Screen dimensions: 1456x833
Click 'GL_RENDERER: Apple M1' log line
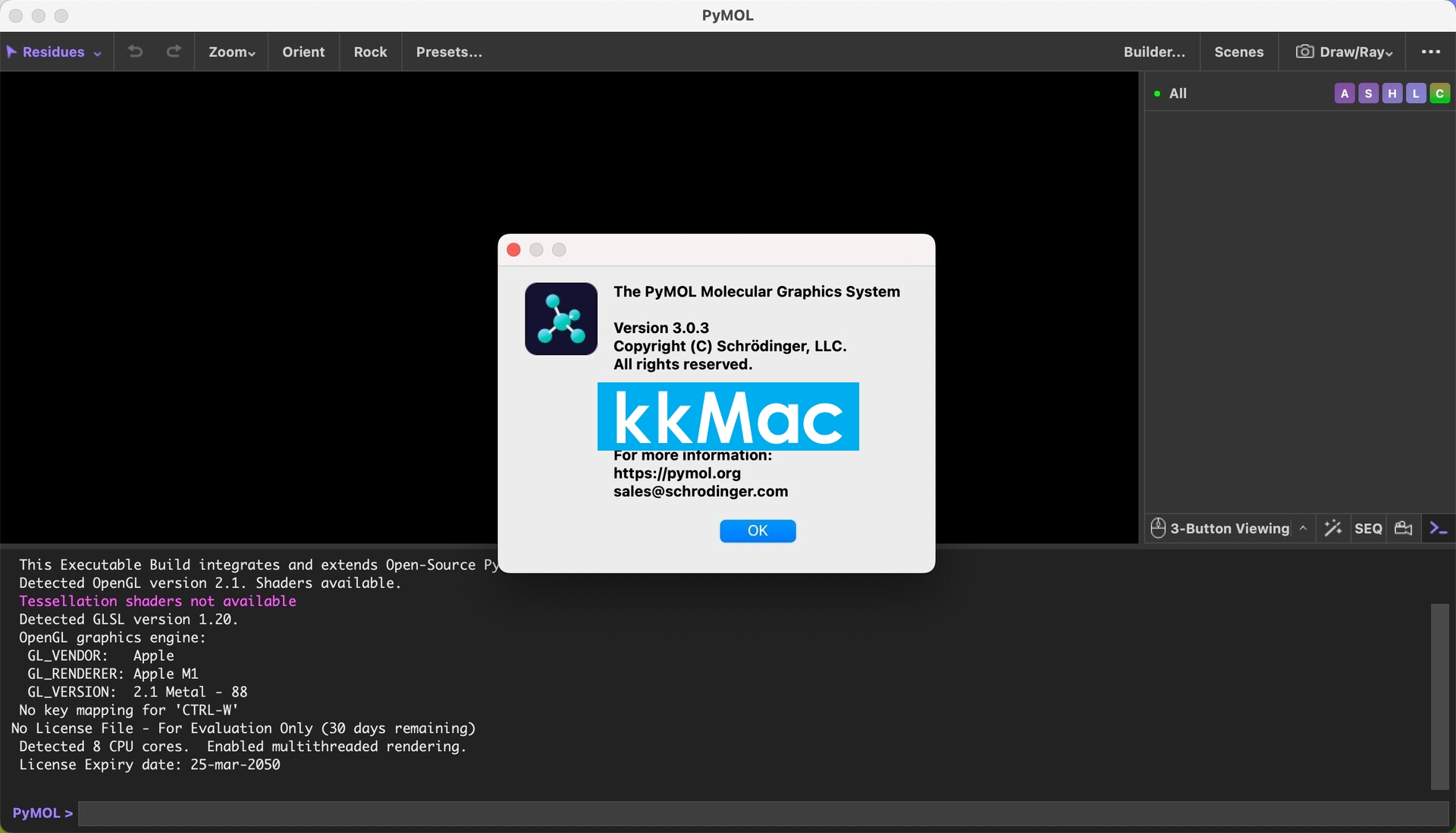tap(113, 674)
